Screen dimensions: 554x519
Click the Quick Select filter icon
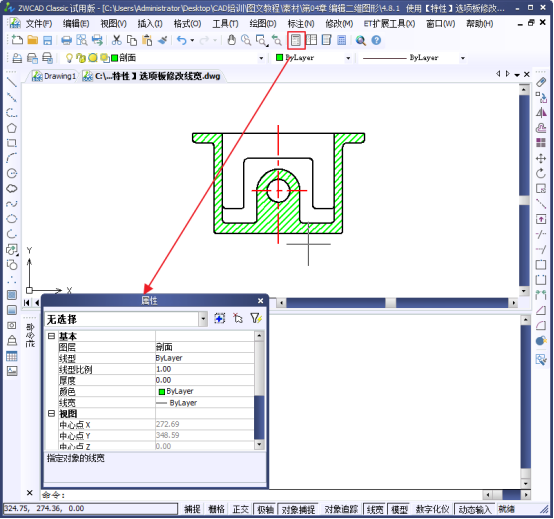click(x=256, y=318)
